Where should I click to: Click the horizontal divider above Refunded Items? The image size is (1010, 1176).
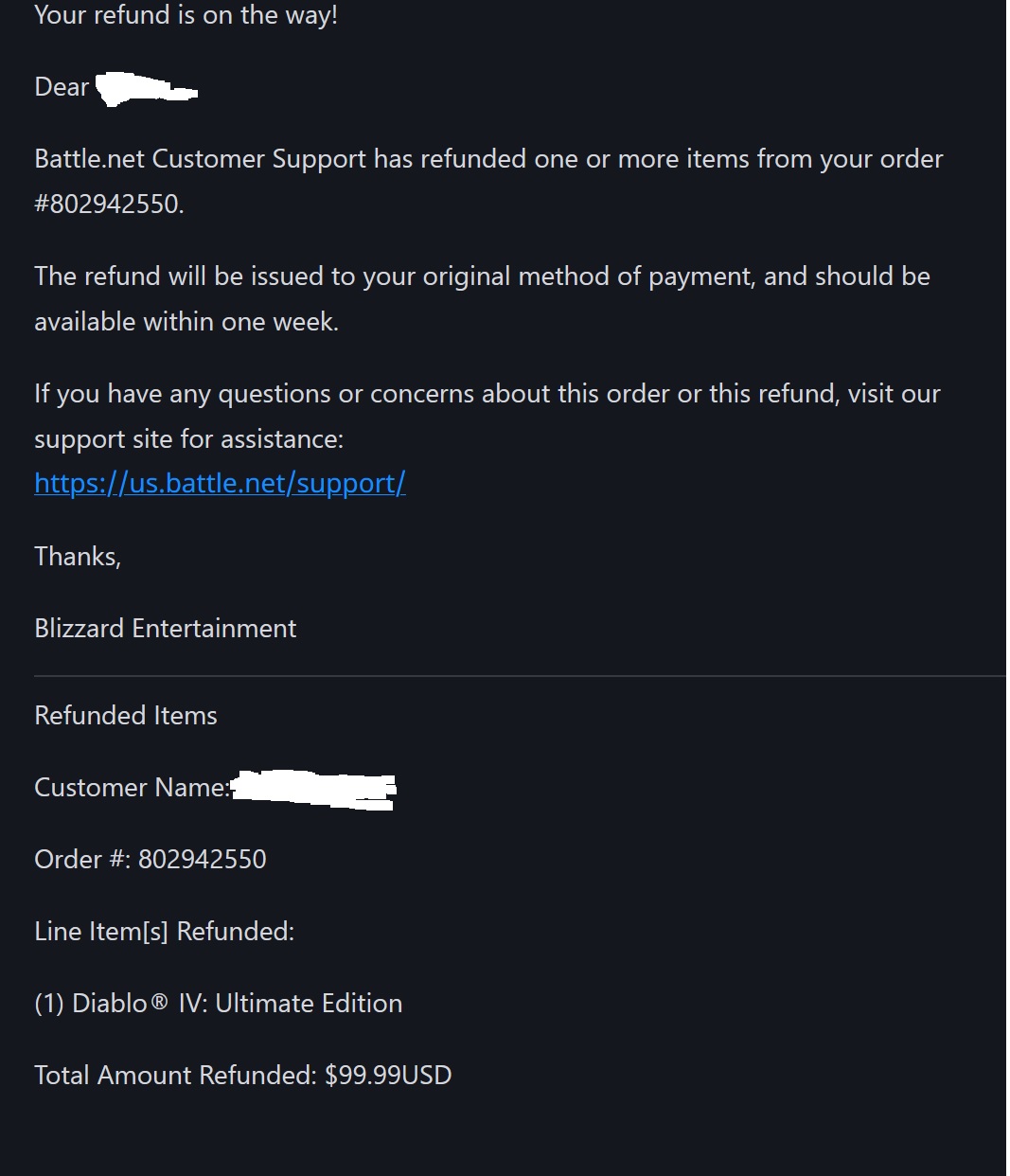tap(519, 676)
